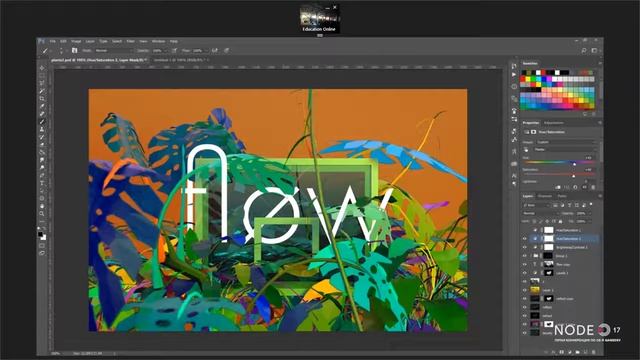The height and width of the screenshot is (360, 640).
Task: Open the Window menu
Action: (158, 41)
